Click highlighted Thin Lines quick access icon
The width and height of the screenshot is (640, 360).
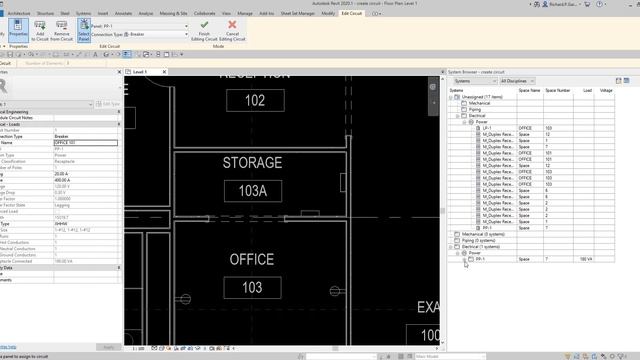[x=127, y=54]
